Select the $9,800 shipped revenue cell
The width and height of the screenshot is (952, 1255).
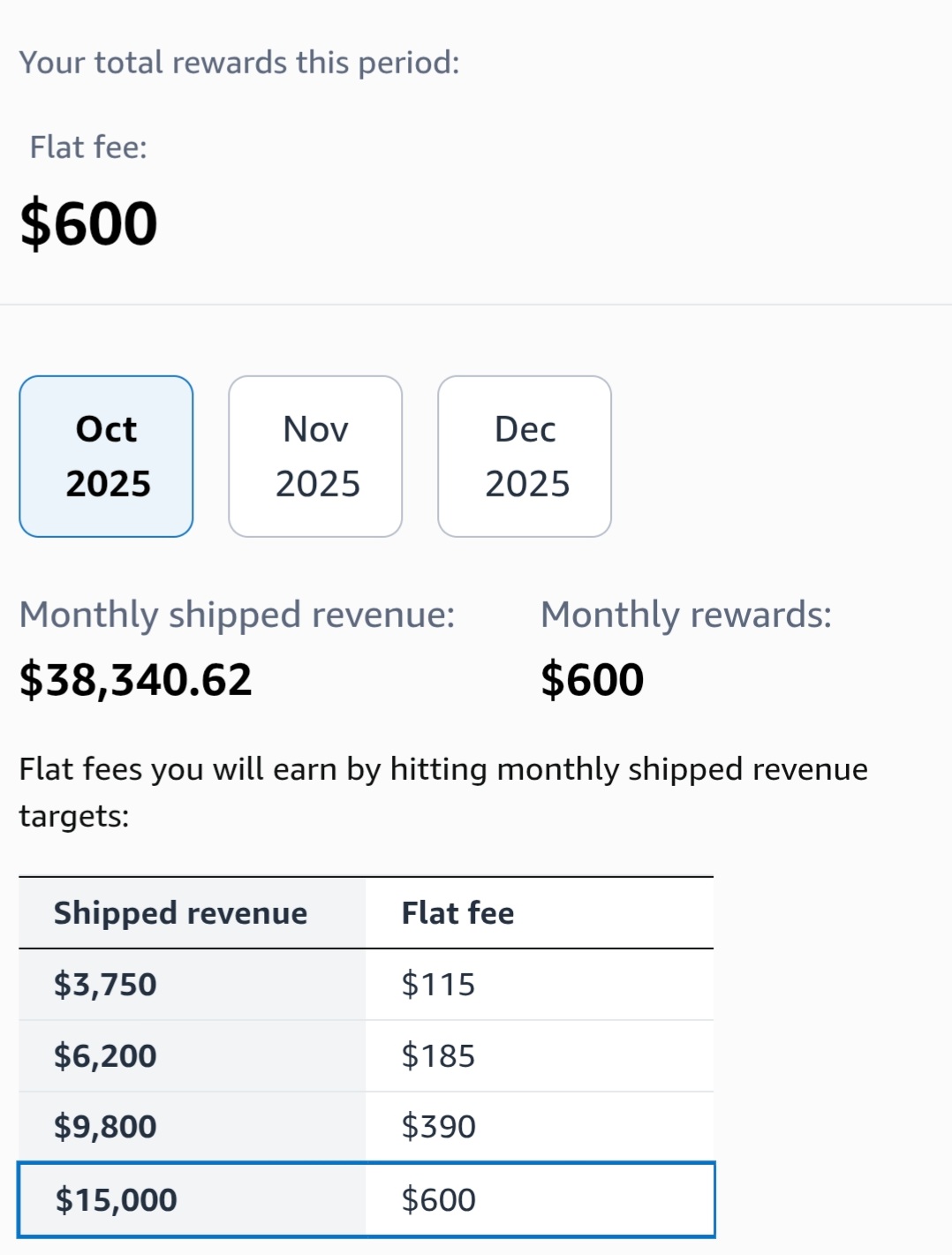pos(105,1127)
